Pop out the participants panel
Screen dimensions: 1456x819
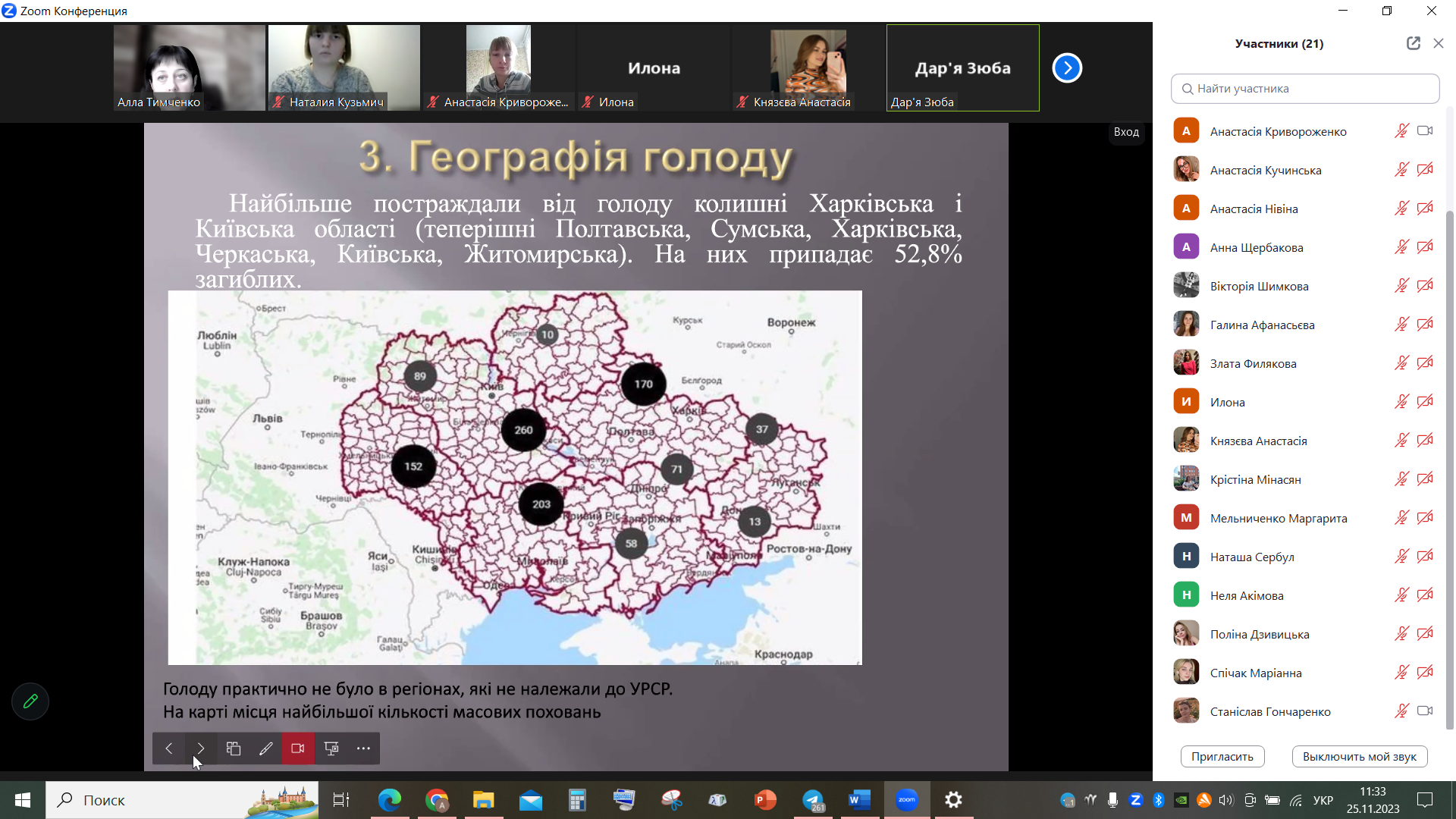click(x=1413, y=43)
